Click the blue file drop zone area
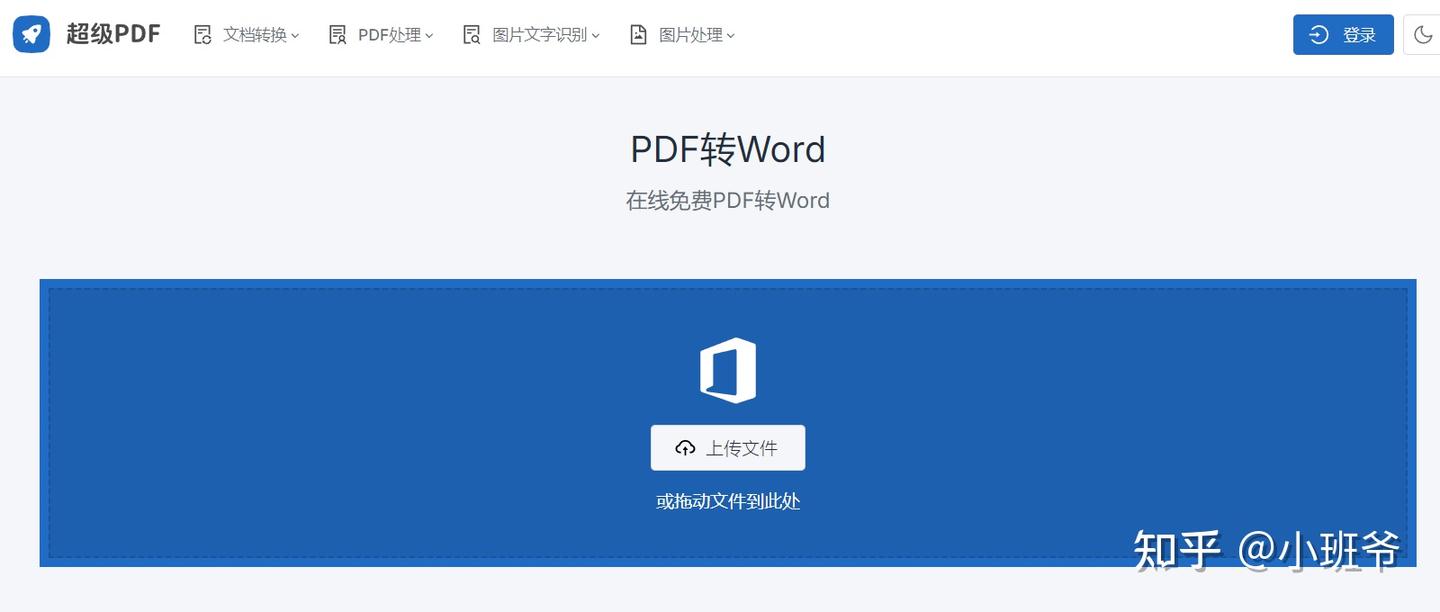Screen dimensions: 1440x612 click(x=728, y=423)
